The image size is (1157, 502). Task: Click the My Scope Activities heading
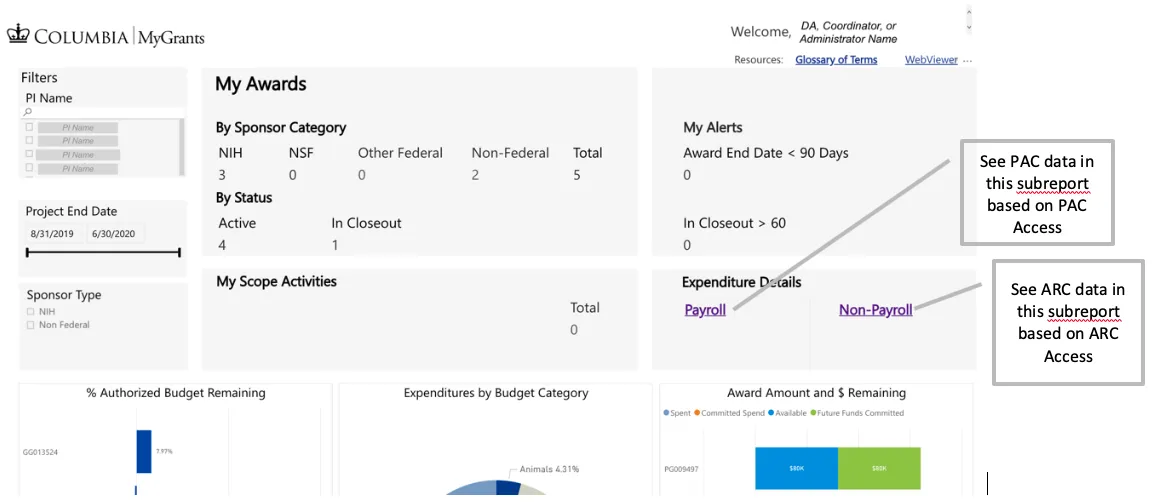pyautogui.click(x=277, y=281)
